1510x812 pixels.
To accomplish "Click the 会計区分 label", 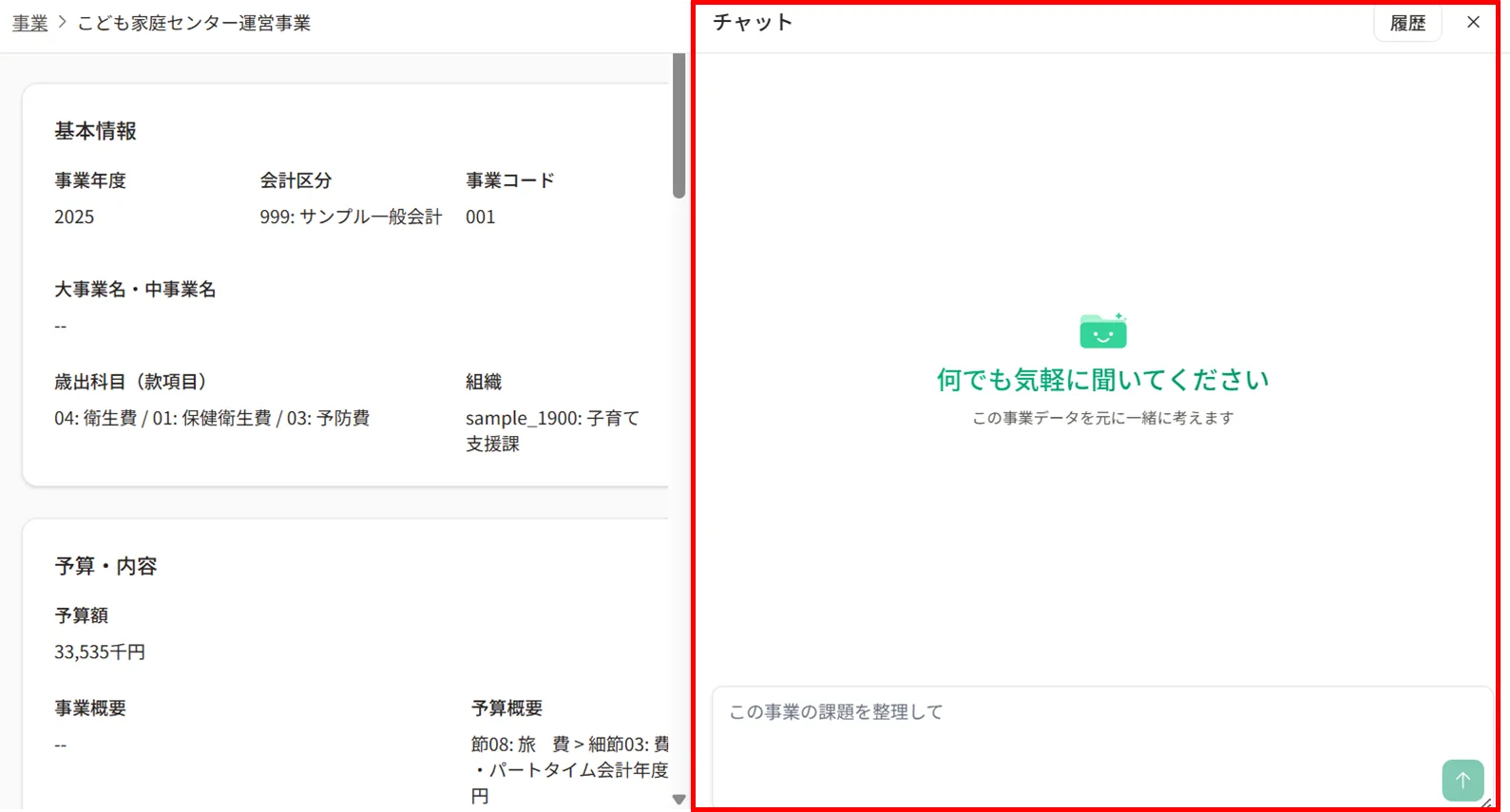I will point(296,180).
